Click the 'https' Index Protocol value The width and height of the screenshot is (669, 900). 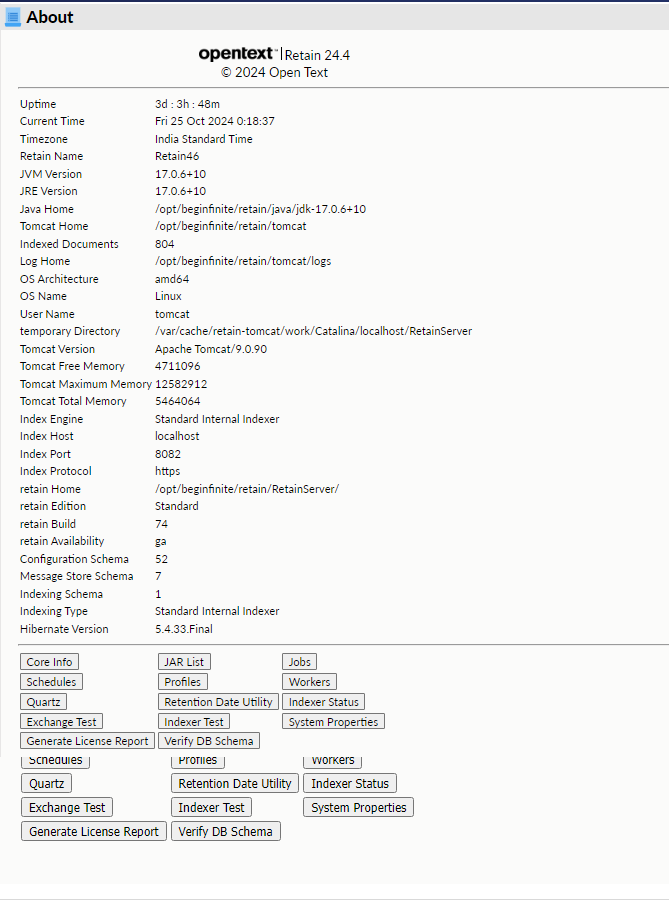pos(168,471)
